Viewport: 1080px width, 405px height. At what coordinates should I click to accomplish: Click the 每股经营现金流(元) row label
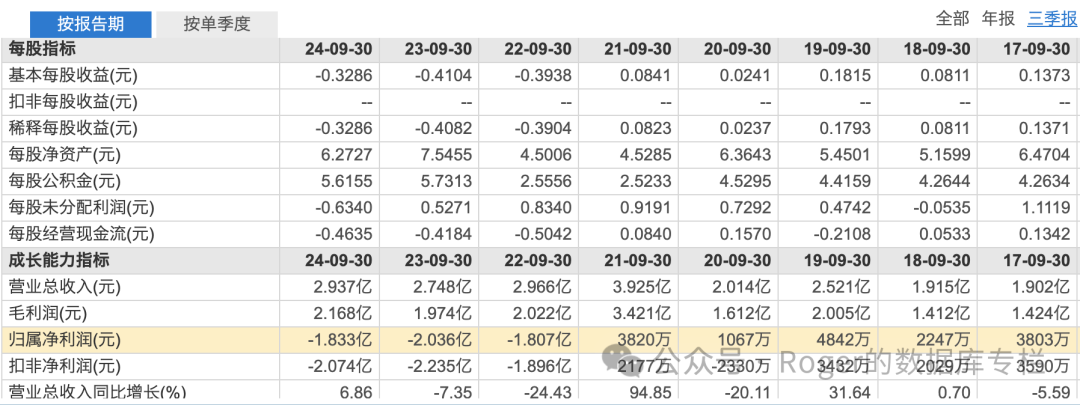[x=78, y=234]
